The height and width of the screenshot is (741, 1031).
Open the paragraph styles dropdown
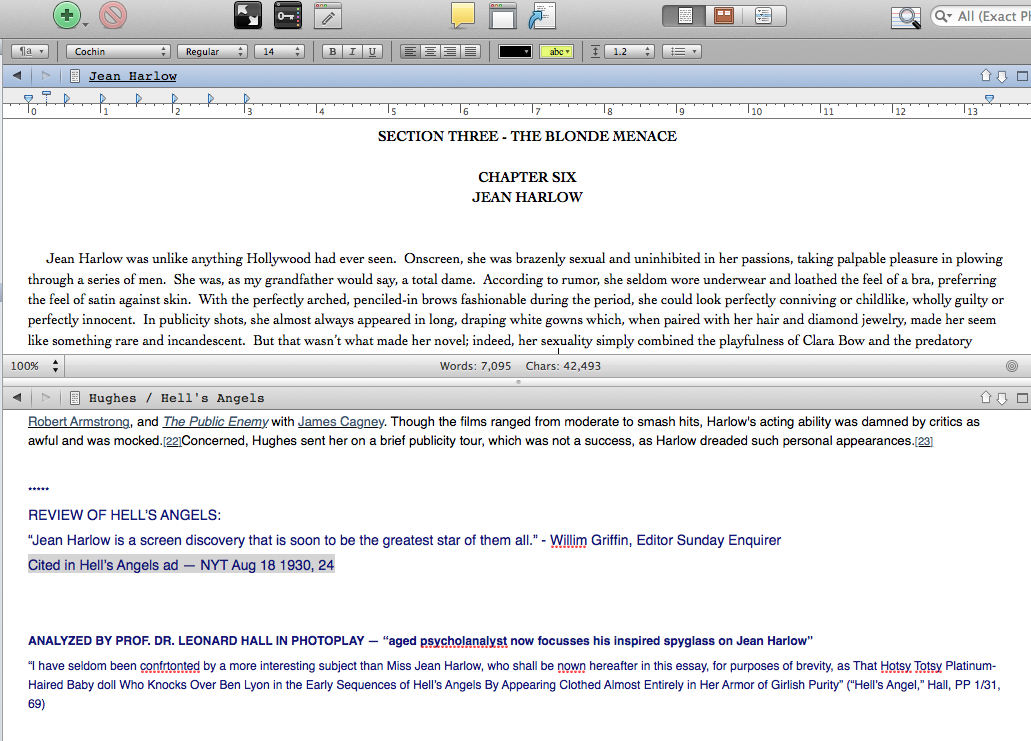click(x=30, y=51)
